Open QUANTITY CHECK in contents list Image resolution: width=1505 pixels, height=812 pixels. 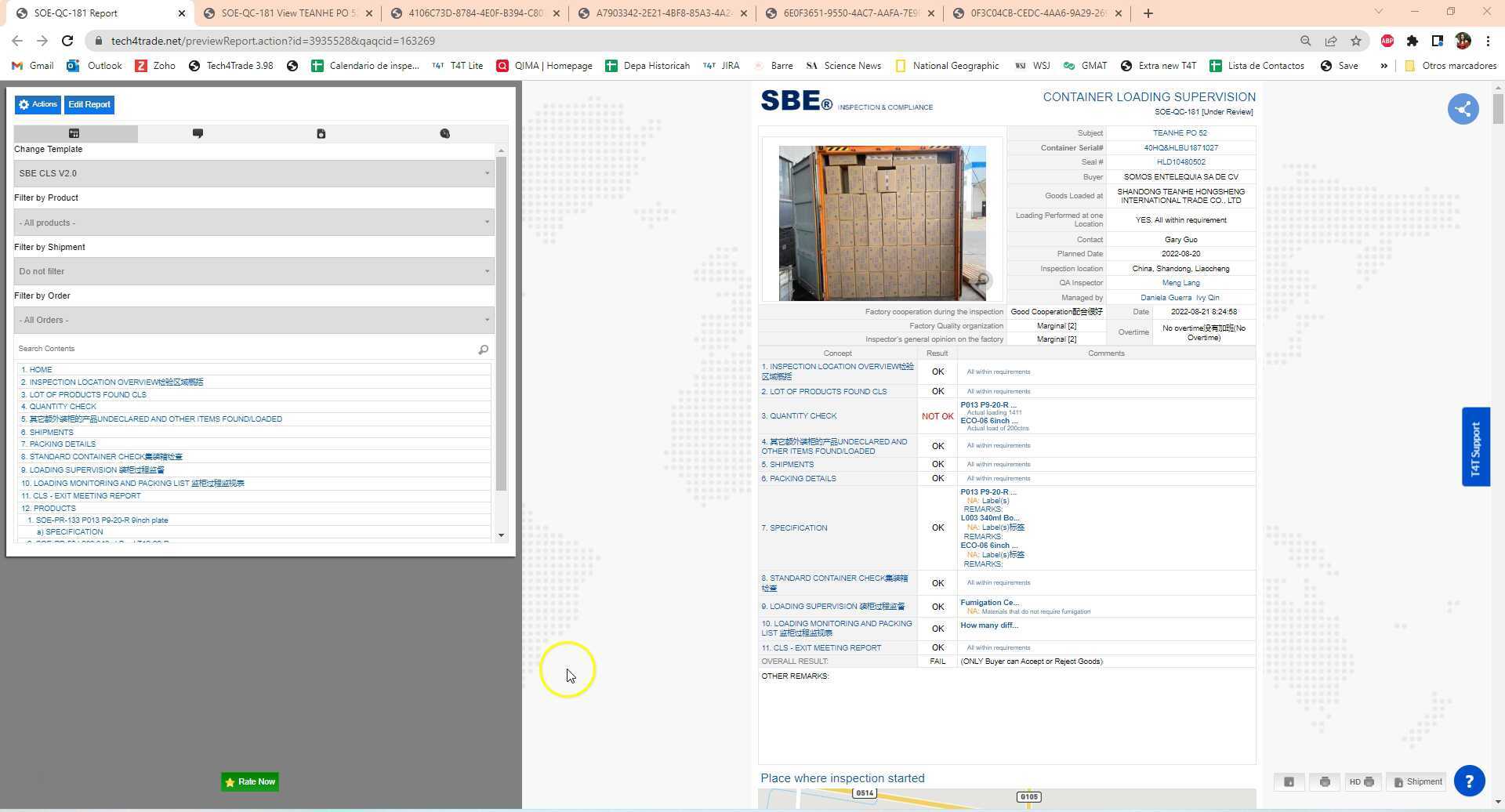tap(63, 407)
